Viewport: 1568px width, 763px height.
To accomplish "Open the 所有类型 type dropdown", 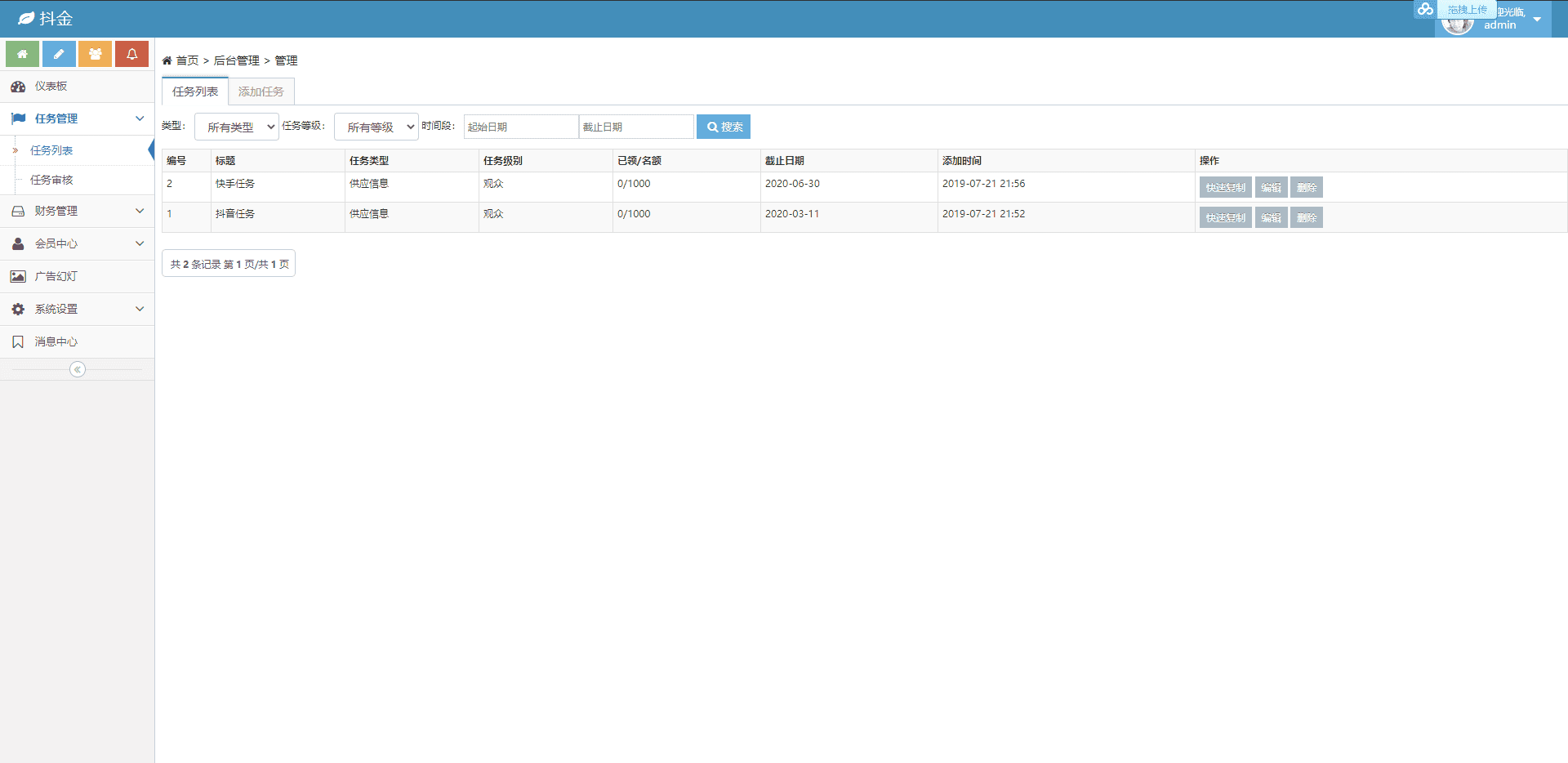I will point(237,127).
